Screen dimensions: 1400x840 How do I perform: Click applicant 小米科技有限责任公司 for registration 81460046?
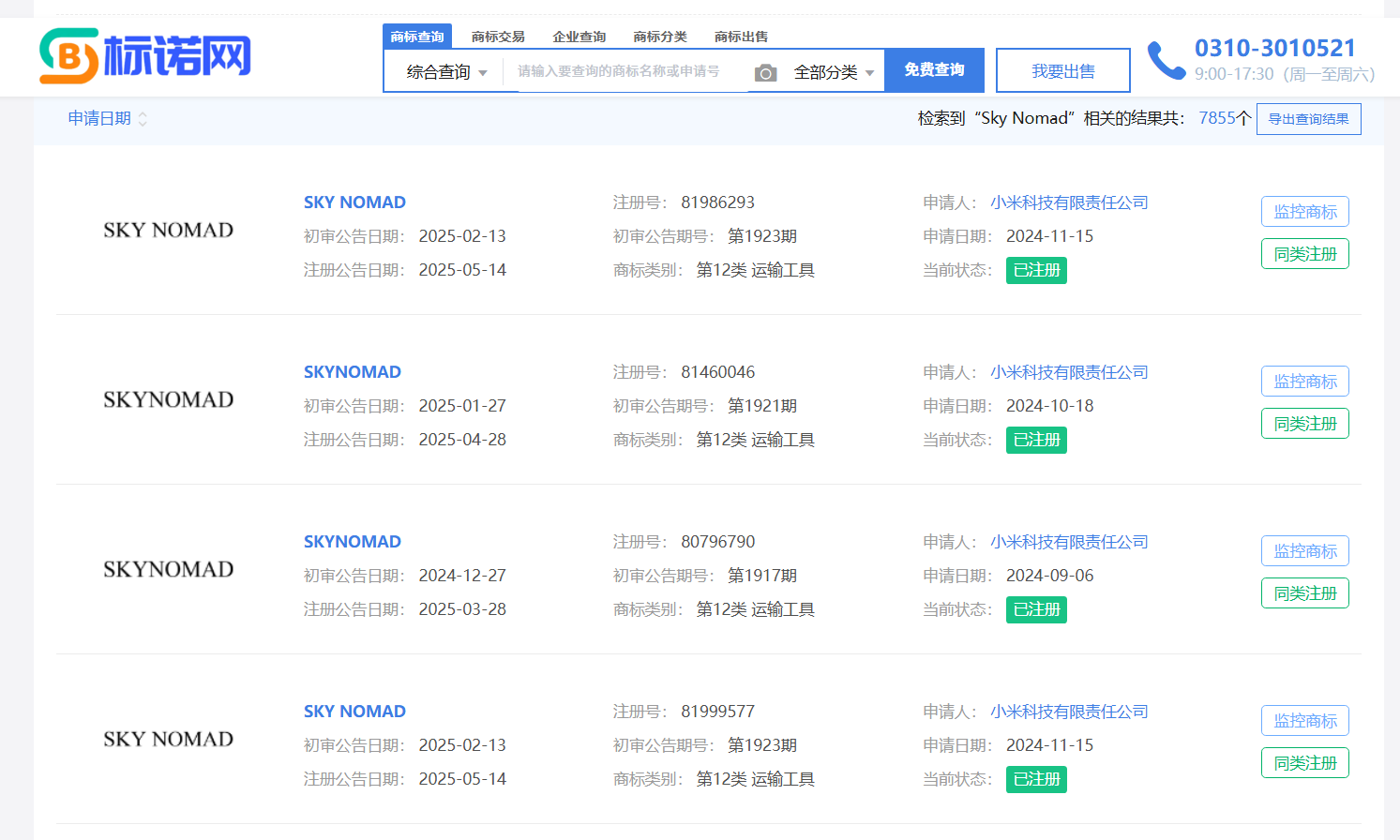(x=1069, y=372)
